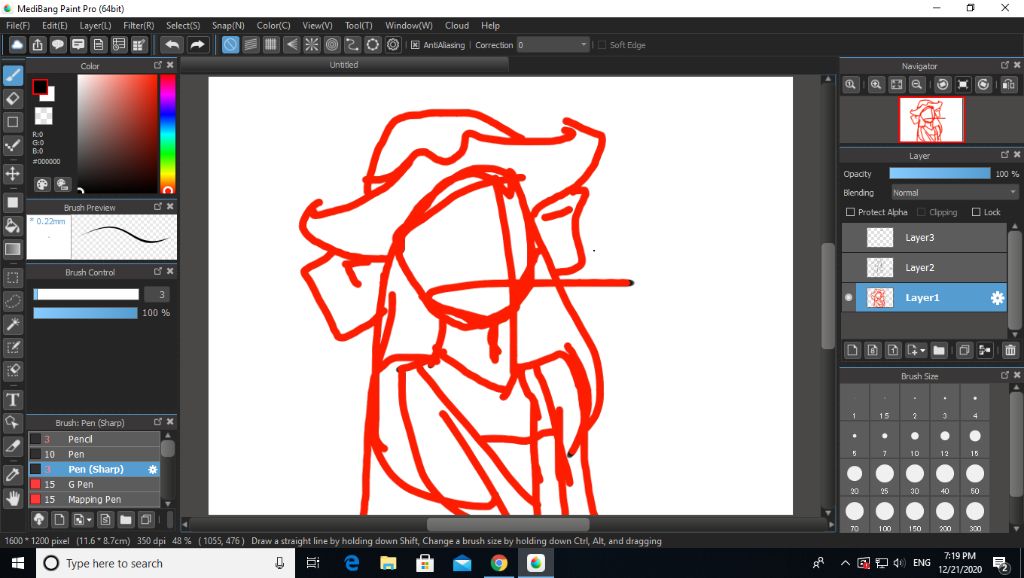Open the View menu

[317, 25]
